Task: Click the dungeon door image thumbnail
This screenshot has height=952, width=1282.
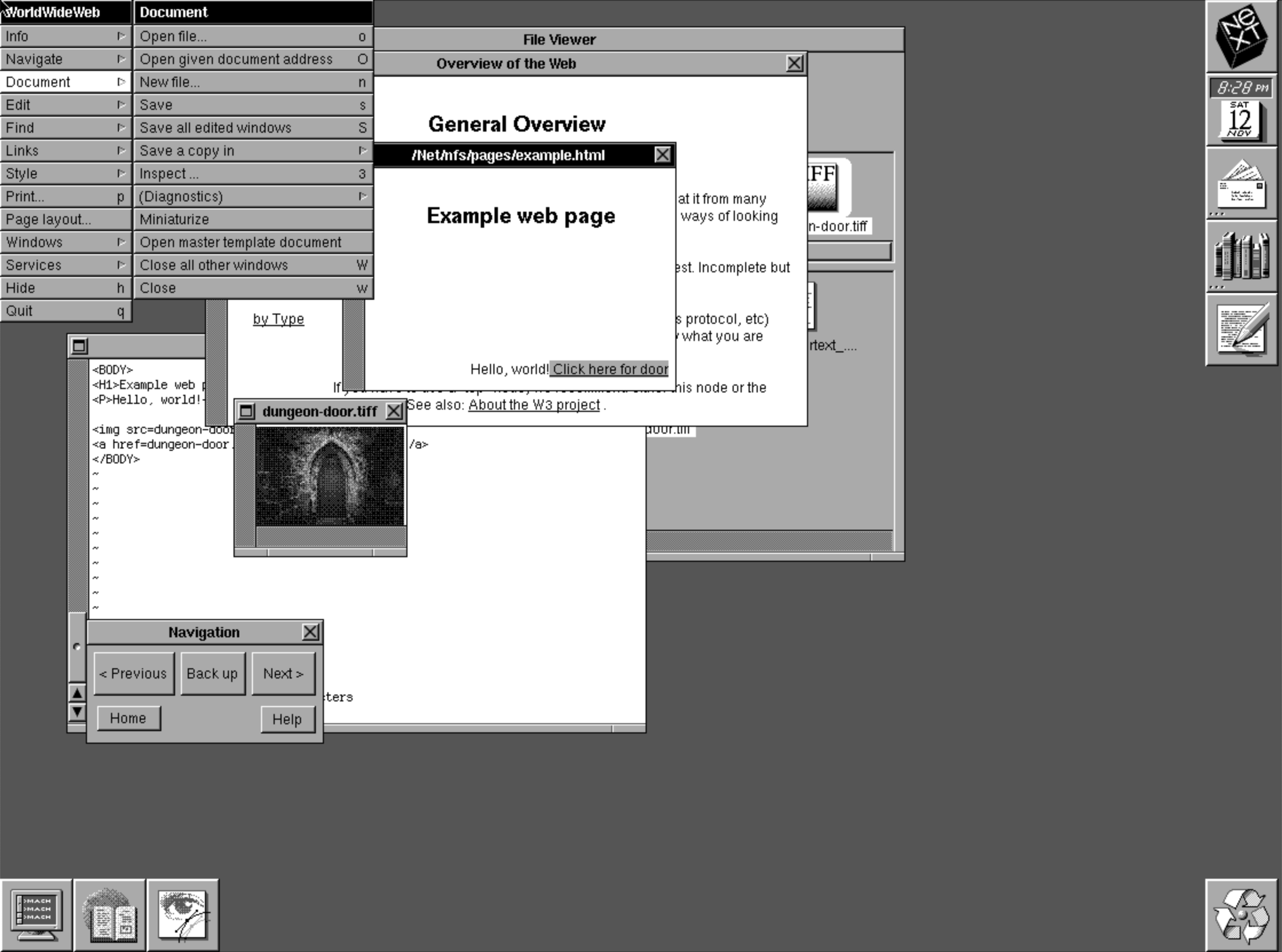Action: tap(330, 476)
